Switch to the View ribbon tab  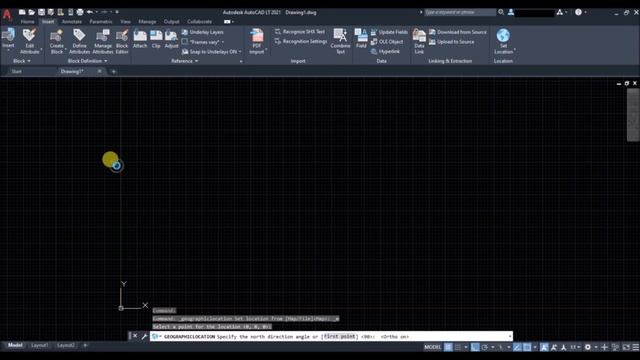[125, 22]
